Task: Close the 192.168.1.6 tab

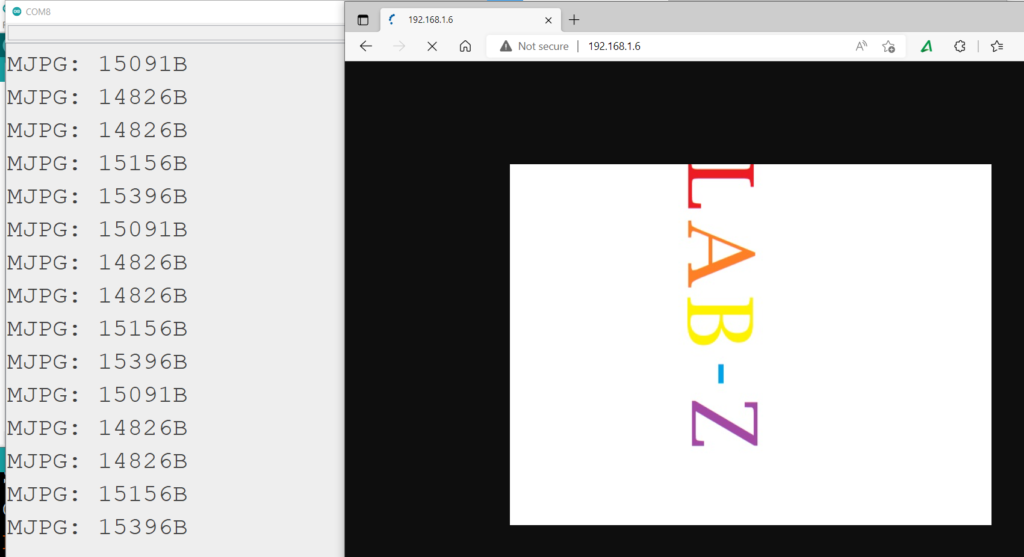Action: tap(548, 20)
